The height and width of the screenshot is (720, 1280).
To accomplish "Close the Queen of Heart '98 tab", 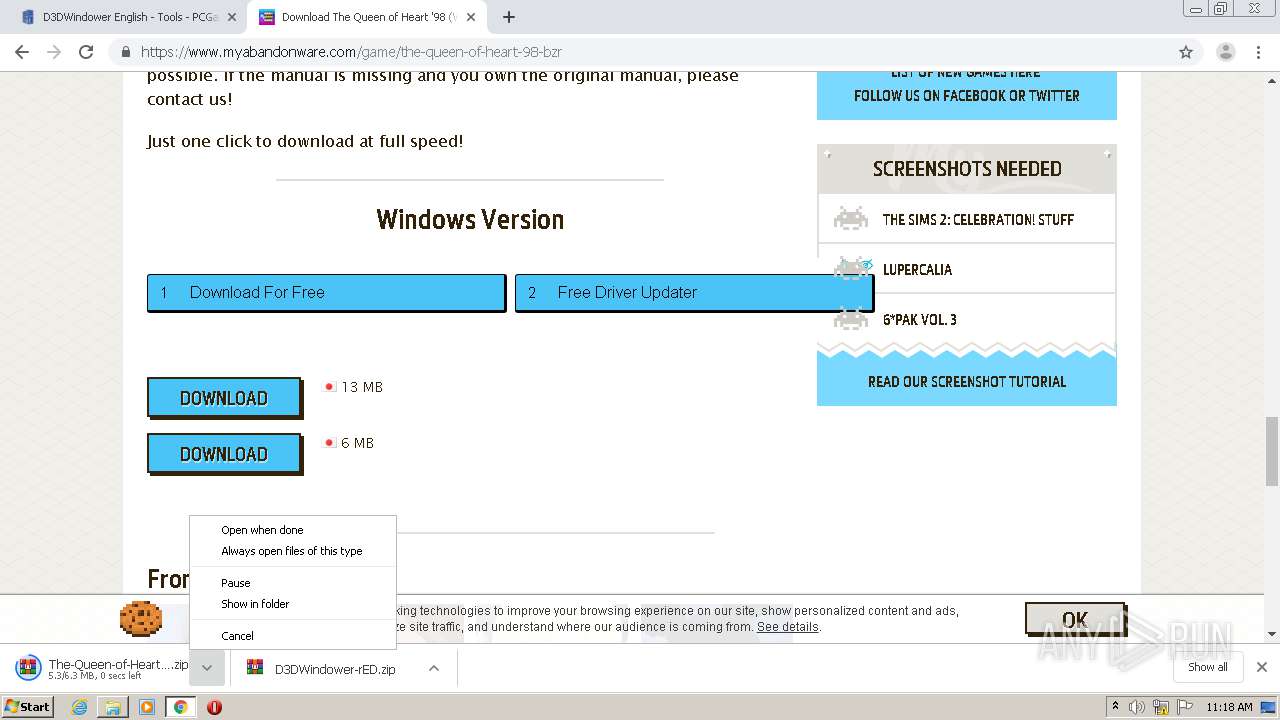I will click(471, 17).
